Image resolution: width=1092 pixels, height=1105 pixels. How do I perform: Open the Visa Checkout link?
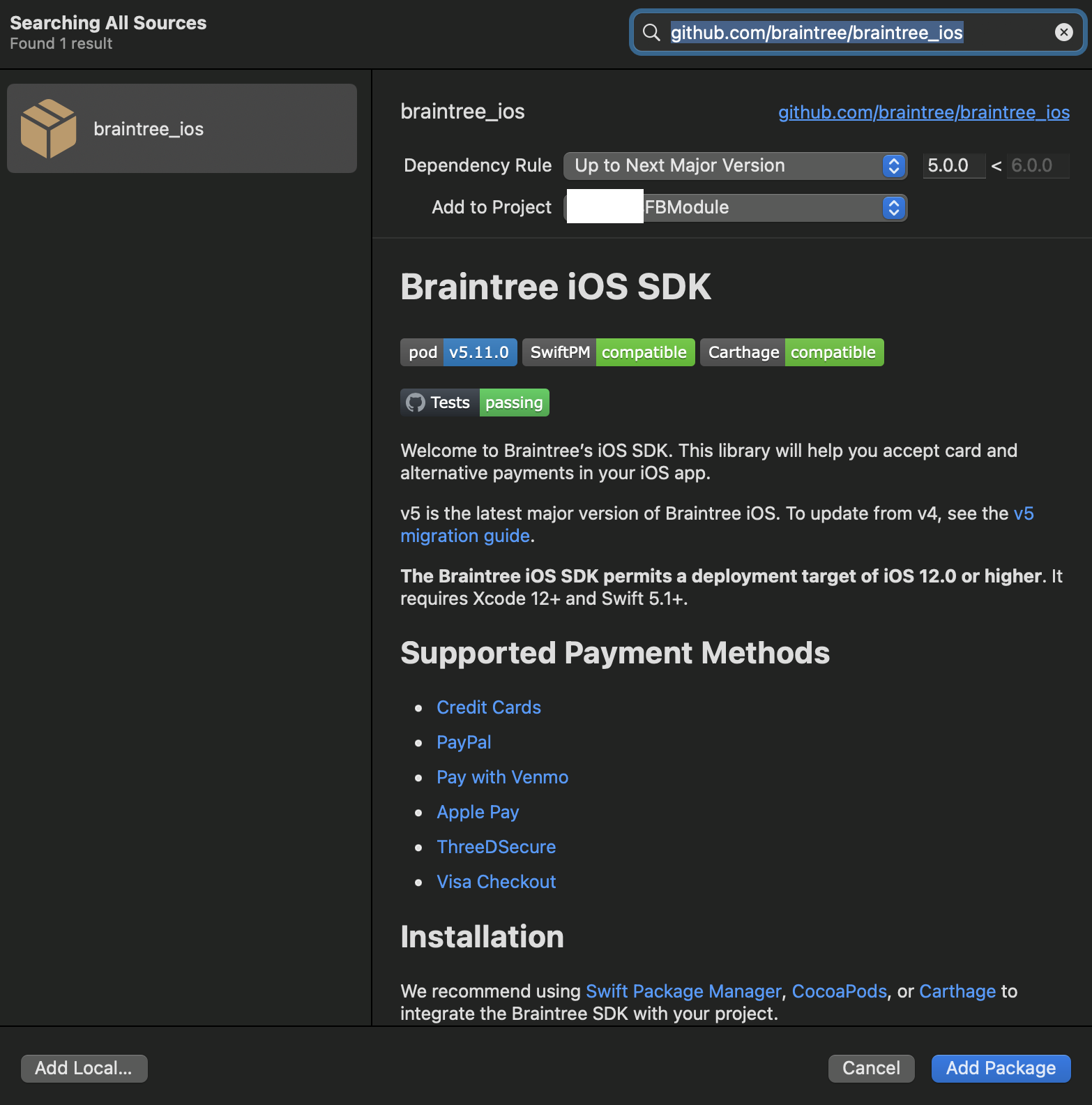coord(496,882)
